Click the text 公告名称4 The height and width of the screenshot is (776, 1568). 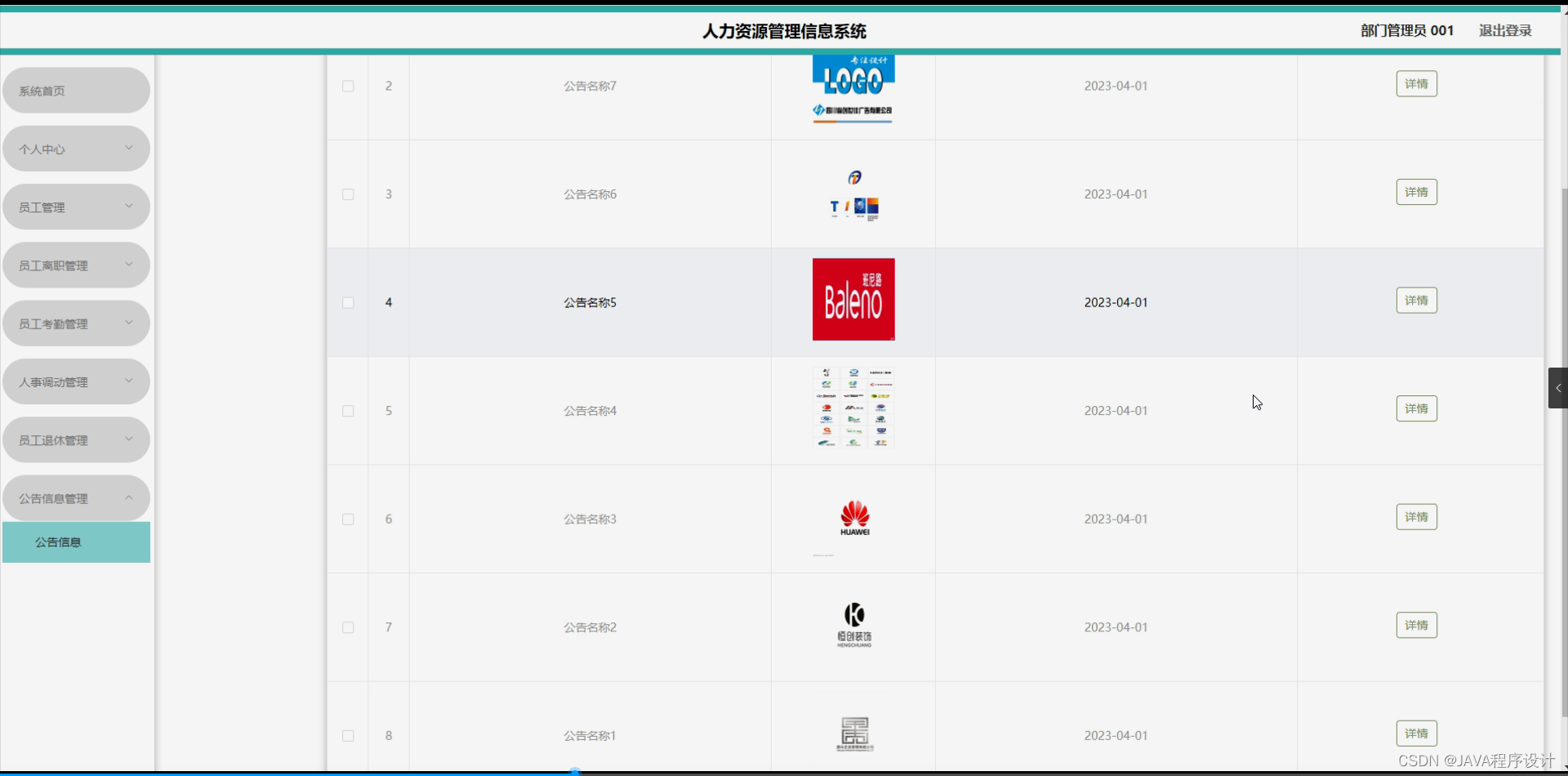point(590,411)
